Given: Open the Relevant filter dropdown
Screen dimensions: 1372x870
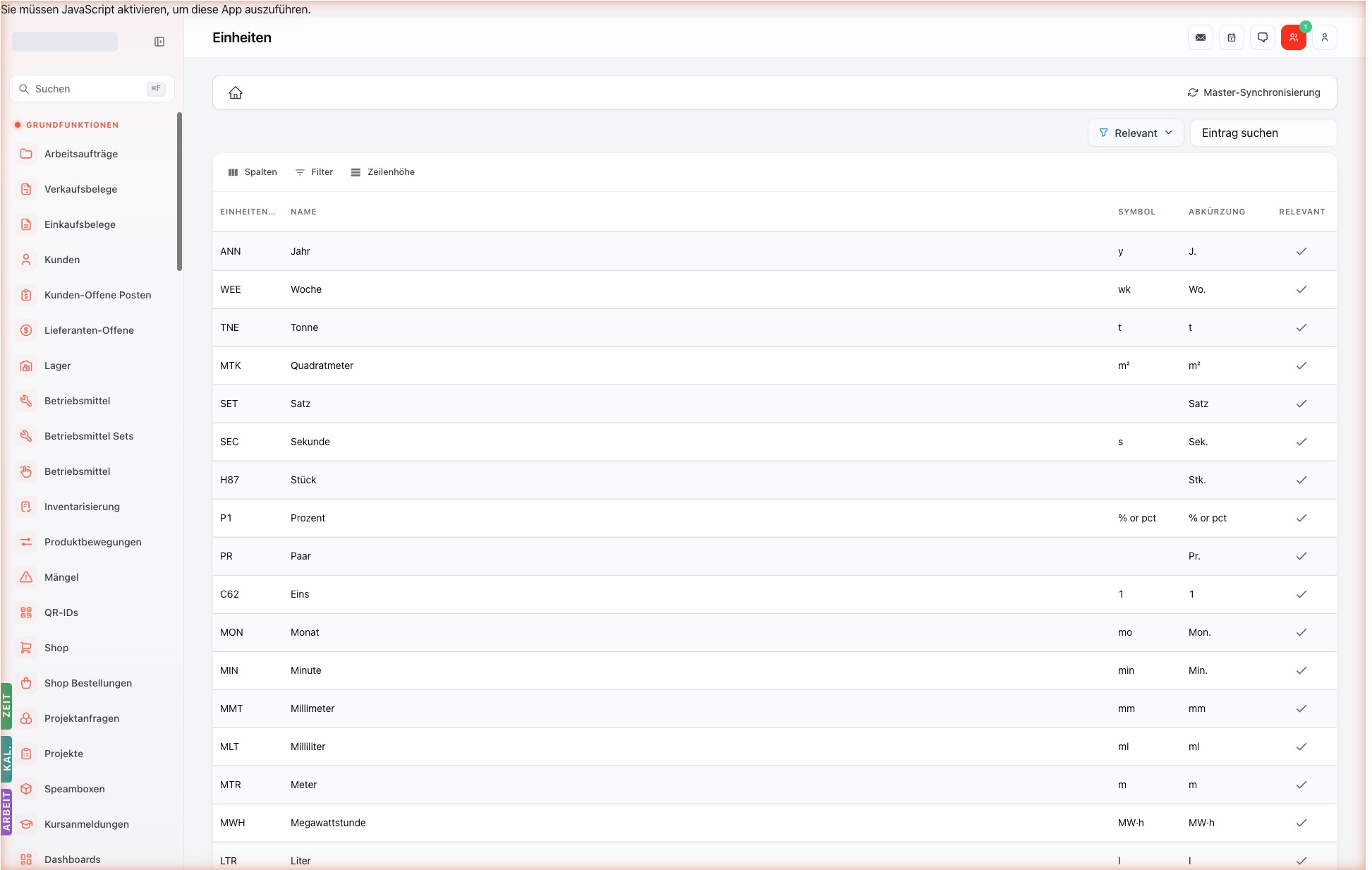Looking at the screenshot, I should pos(1136,133).
